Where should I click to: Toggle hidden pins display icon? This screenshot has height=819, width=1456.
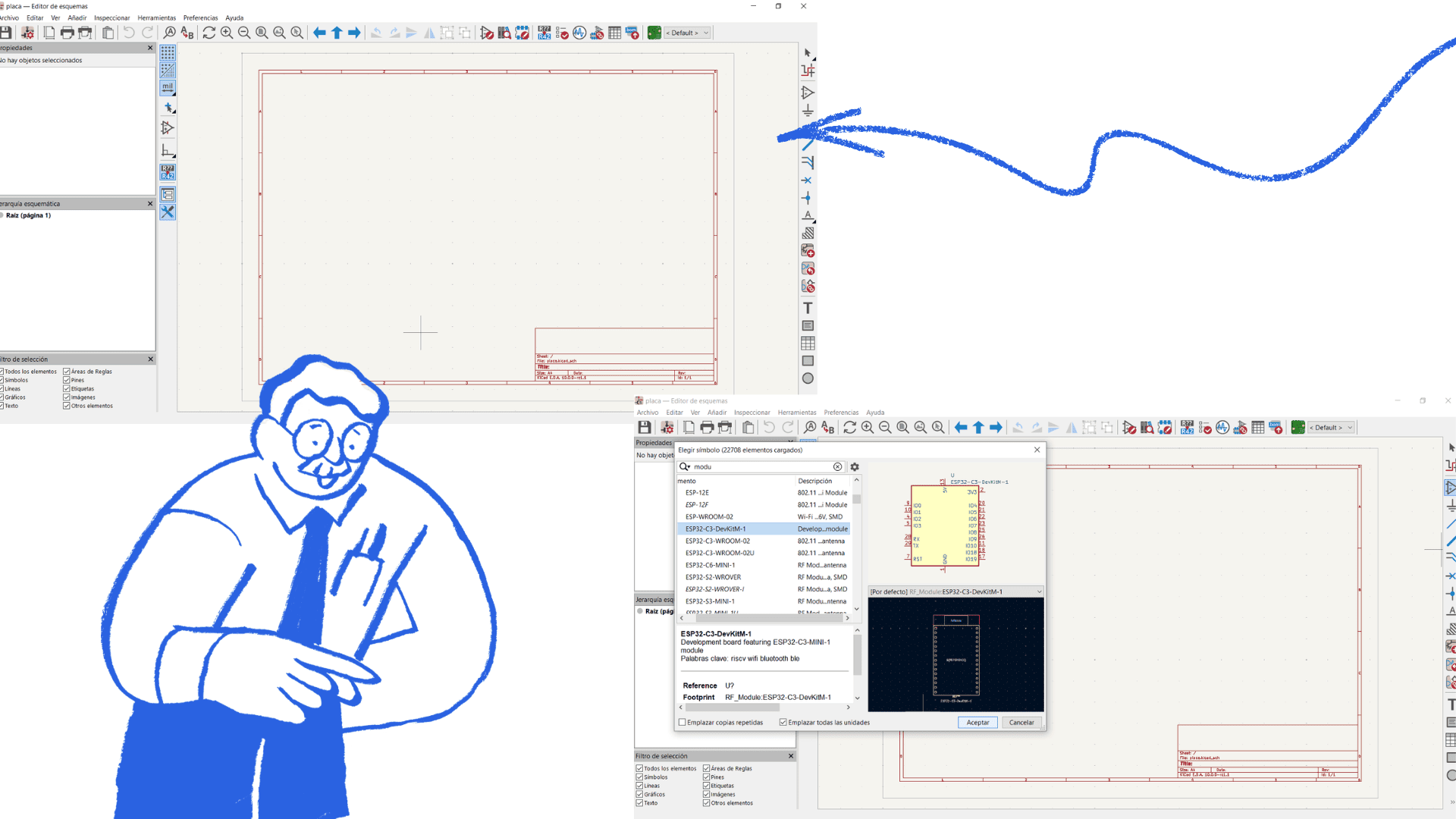(168, 128)
